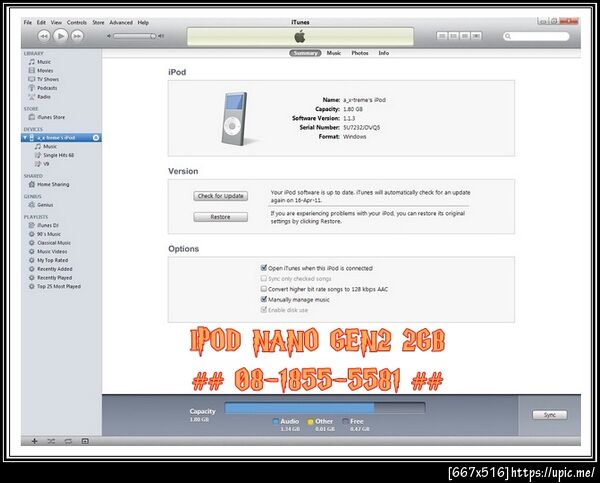This screenshot has height=483, width=600.
Task: Switch to the Photos tab
Action: 360,53
